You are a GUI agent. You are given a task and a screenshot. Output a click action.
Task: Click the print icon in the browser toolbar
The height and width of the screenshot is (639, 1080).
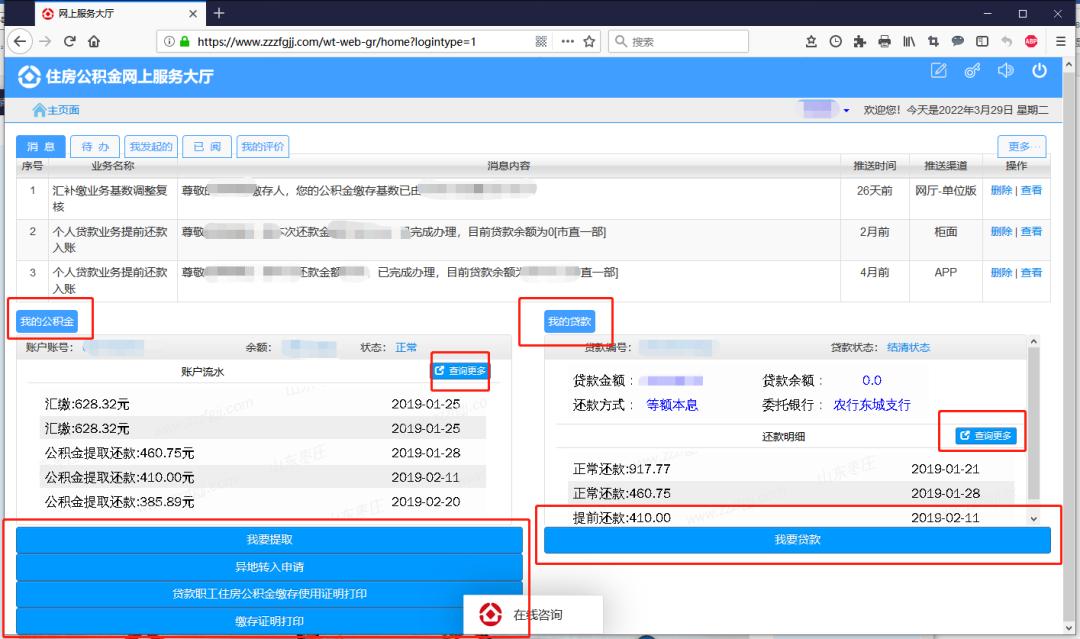(884, 42)
